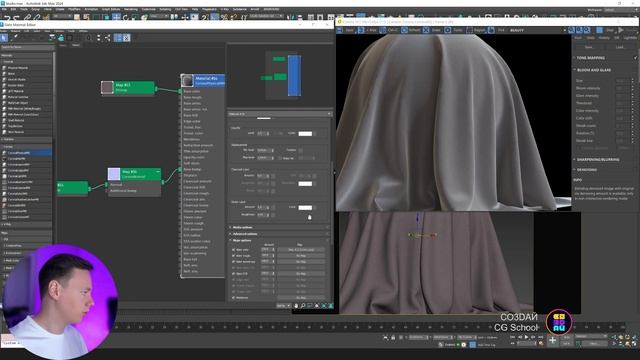Click the Save icon in Corona frame buffer
Screen dimensions: 640x360
[340, 30]
